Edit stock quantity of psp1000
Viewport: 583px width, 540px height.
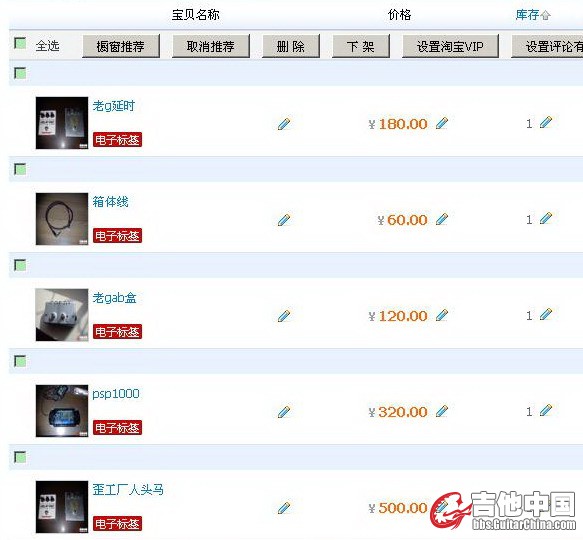[546, 410]
